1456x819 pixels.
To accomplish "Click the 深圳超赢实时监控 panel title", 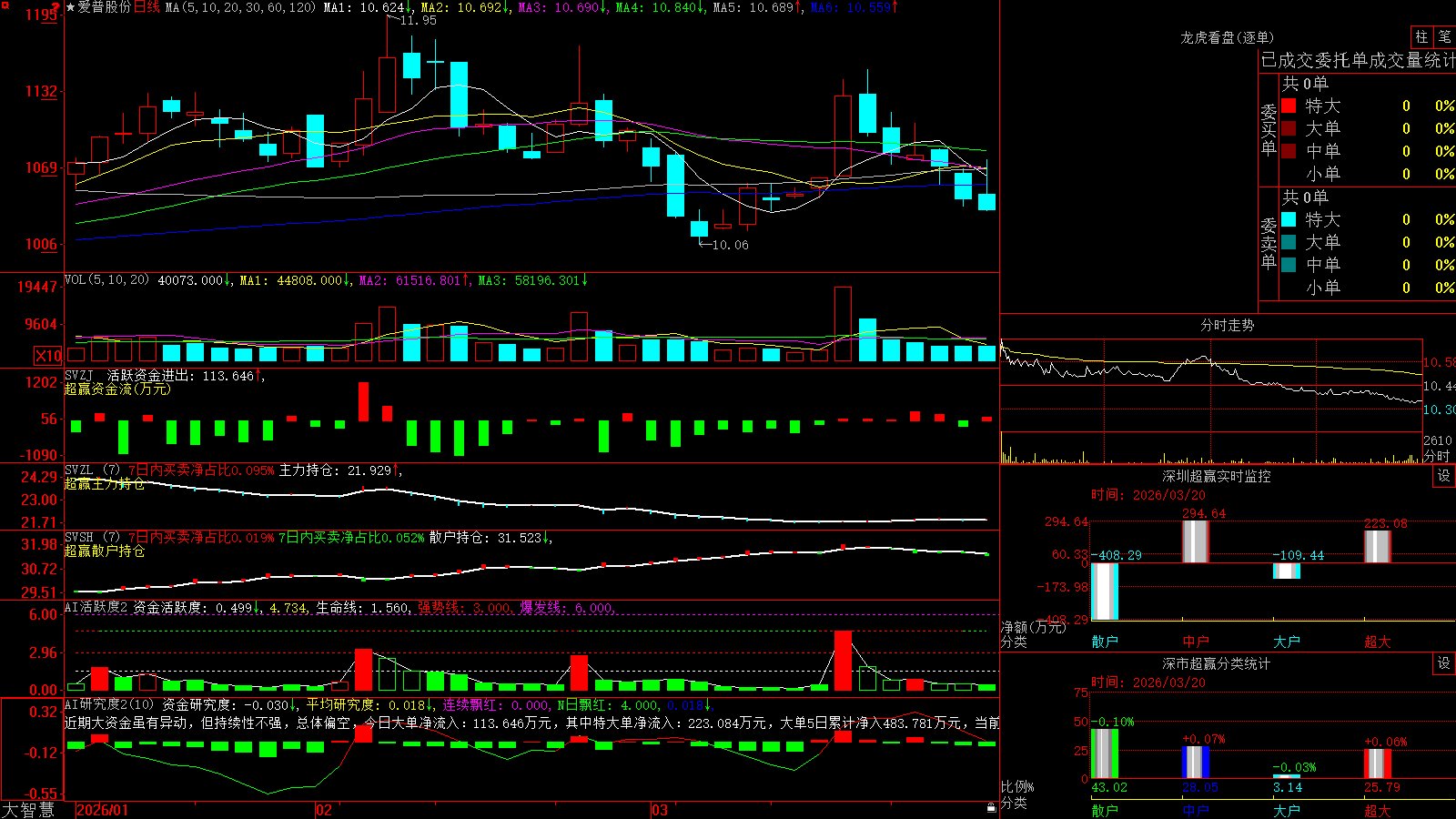I will pos(1217,476).
